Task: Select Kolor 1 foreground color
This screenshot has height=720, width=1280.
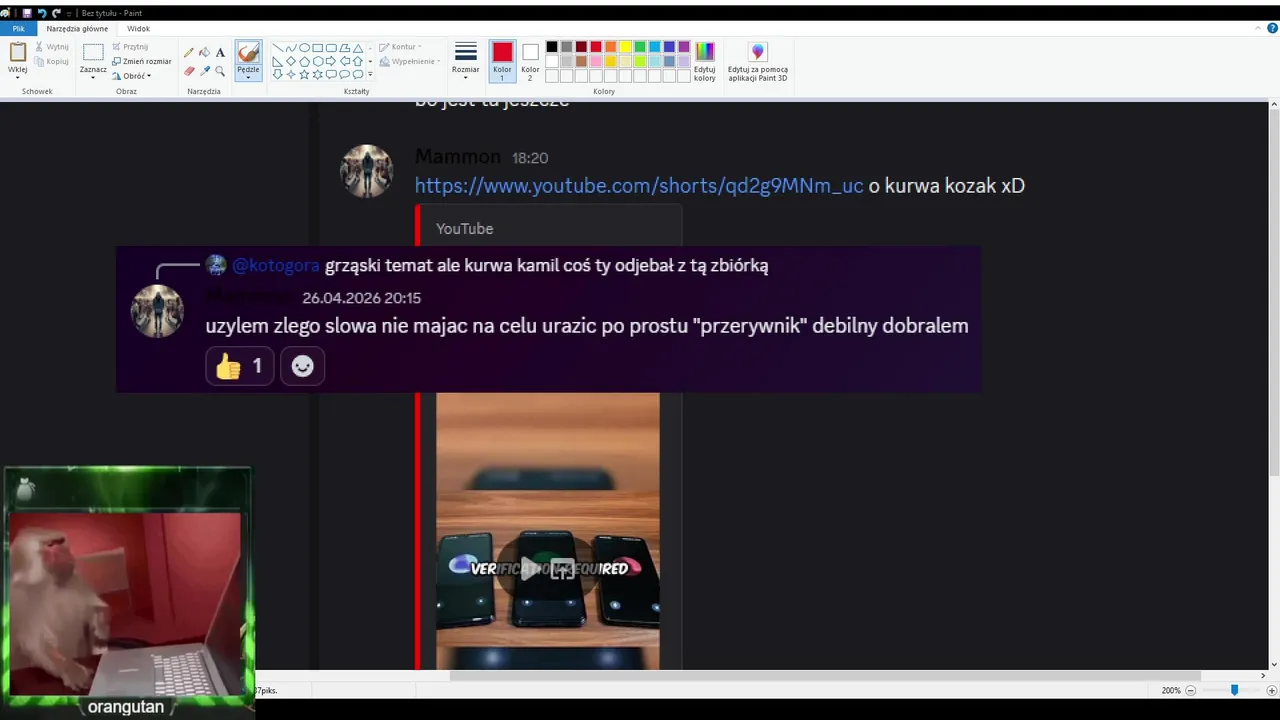Action: (503, 61)
